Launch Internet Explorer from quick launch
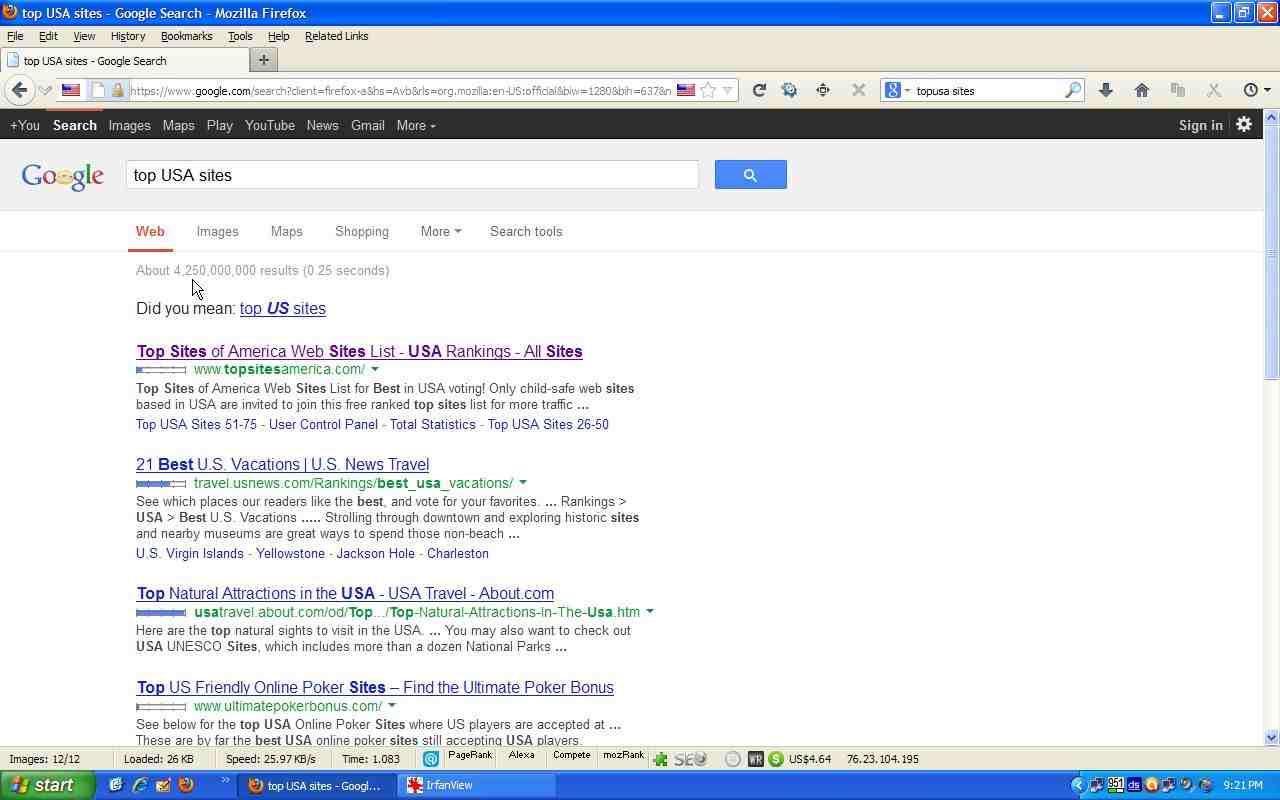 pos(139,785)
